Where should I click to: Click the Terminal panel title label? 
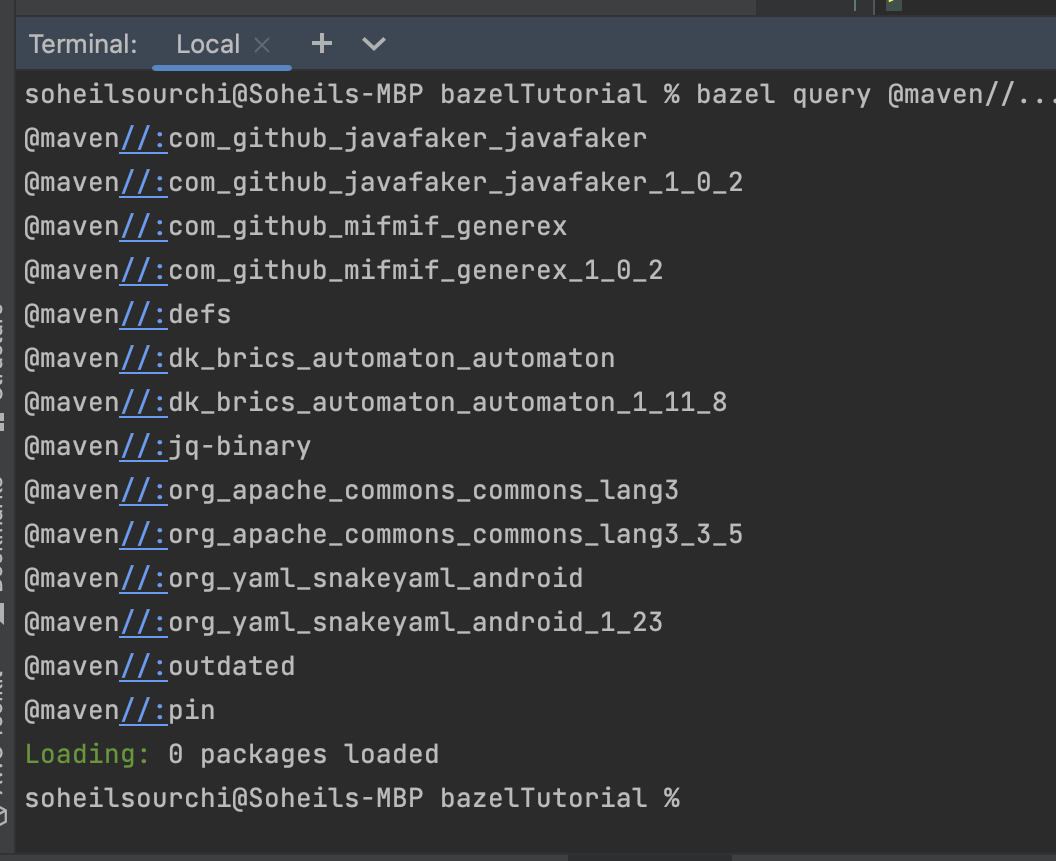coord(82,44)
